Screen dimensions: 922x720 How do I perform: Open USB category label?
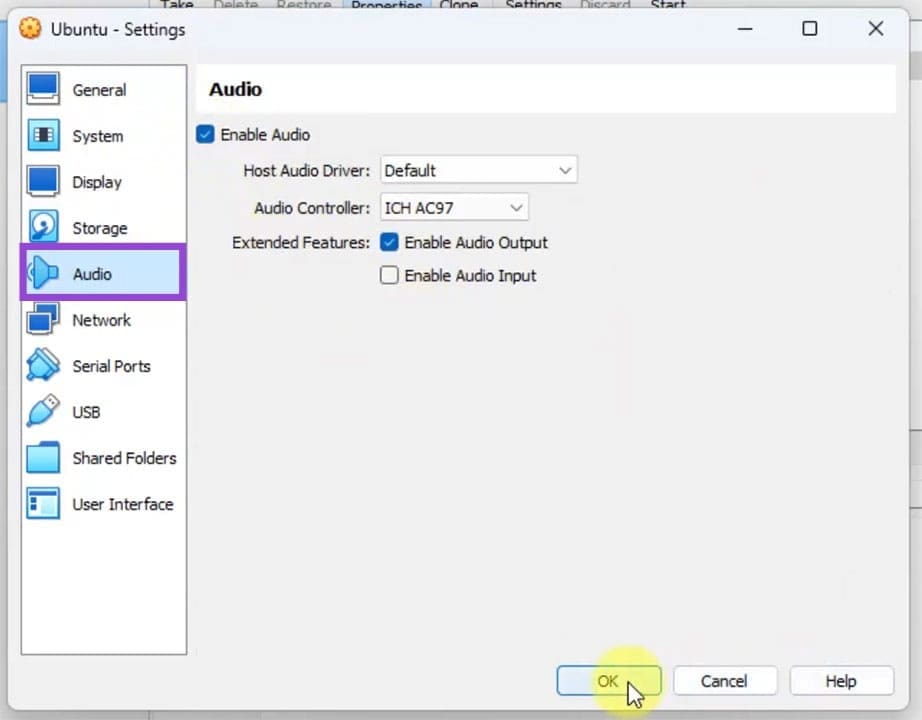click(86, 412)
